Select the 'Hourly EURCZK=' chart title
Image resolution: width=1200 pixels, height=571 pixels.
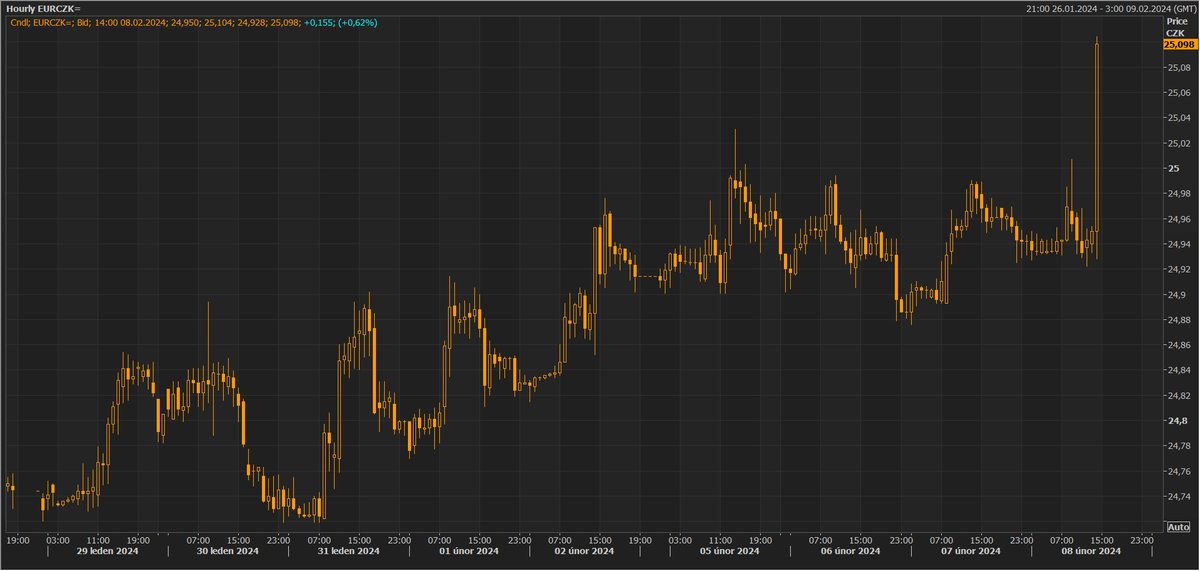(44, 8)
